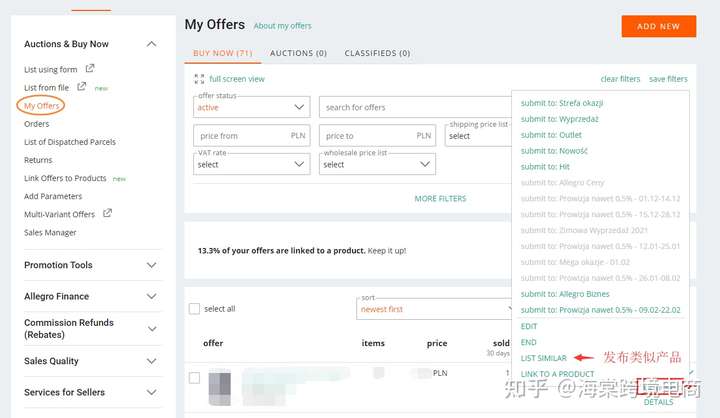Open Sales Manager in the sidebar
Screen dimensions: 720x418
[x=50, y=232]
